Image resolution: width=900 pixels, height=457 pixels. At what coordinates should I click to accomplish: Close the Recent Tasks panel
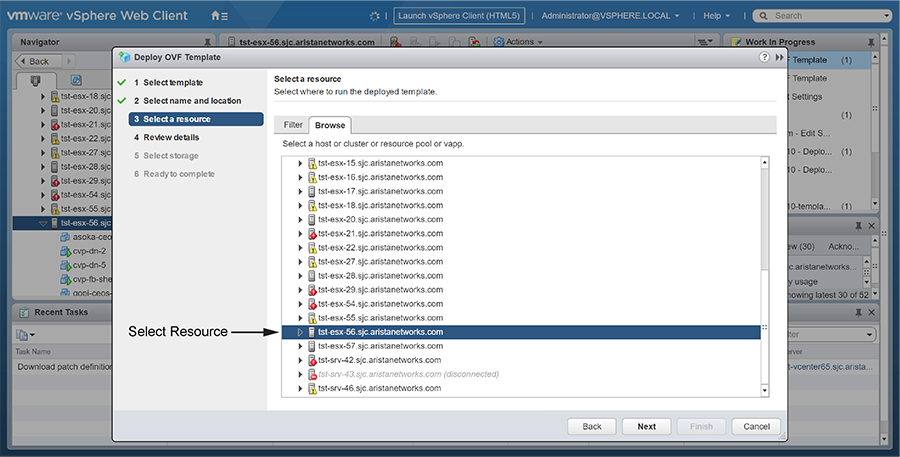pyautogui.click(x=871, y=312)
